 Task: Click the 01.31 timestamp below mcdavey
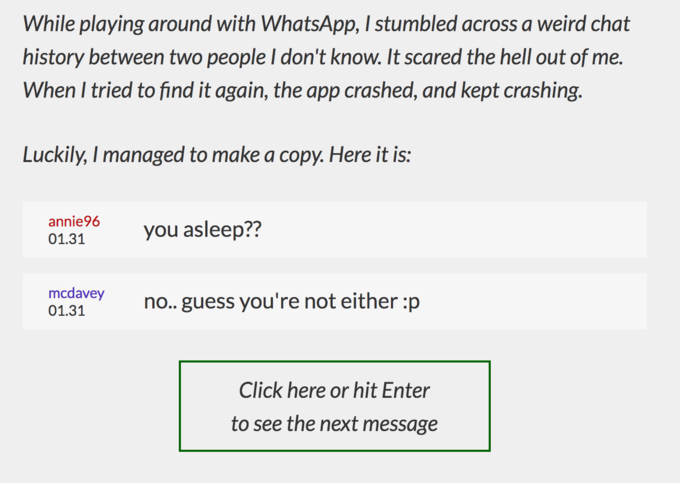pos(66,310)
